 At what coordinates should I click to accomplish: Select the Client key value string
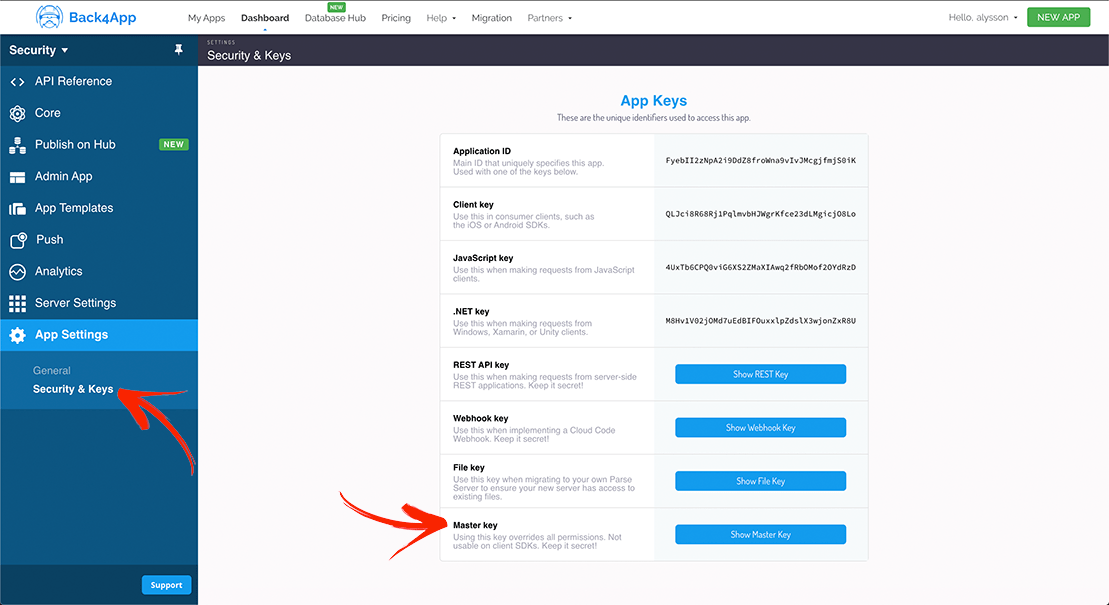(760, 214)
